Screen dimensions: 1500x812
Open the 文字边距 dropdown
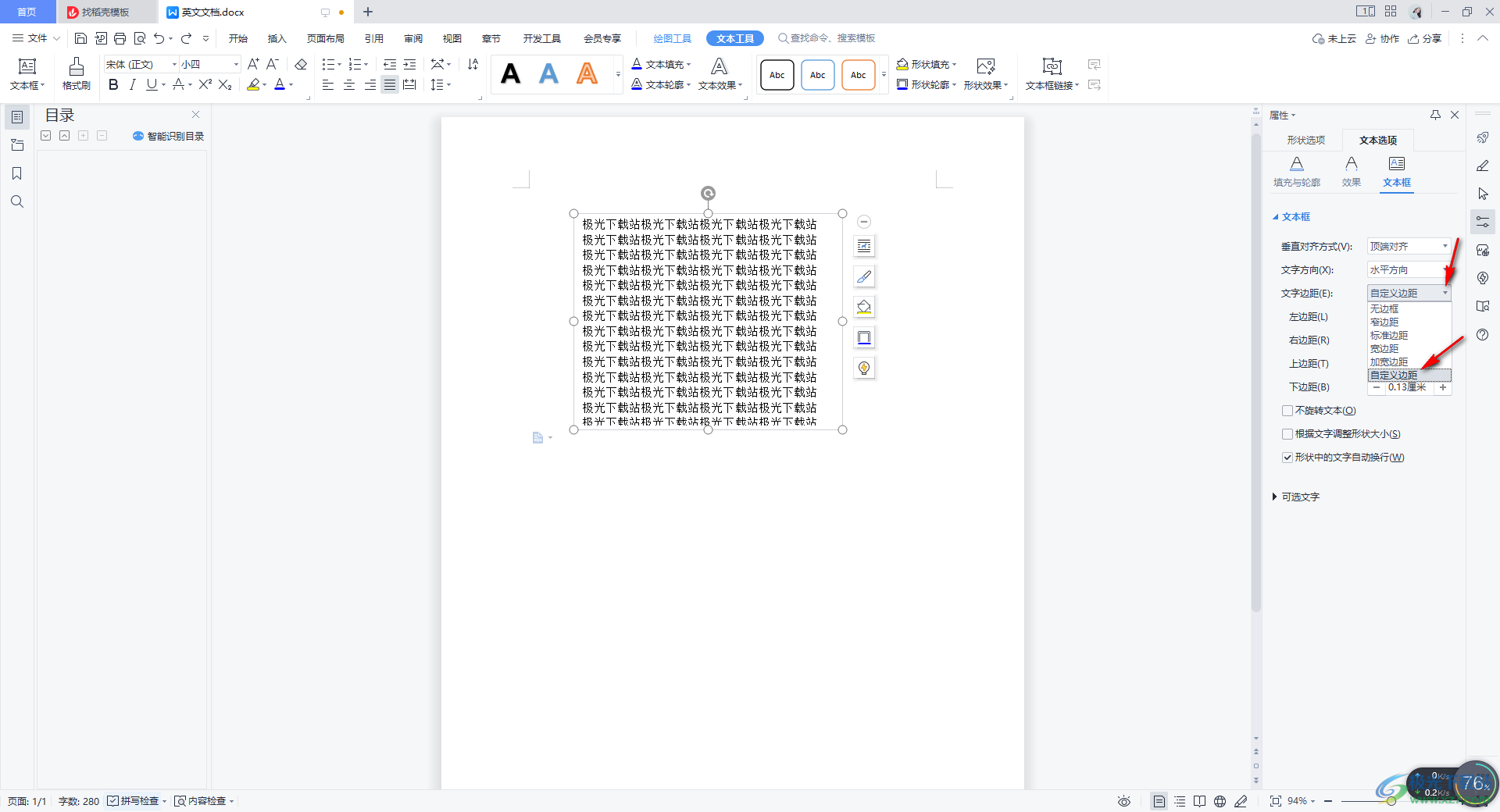pyautogui.click(x=1409, y=293)
